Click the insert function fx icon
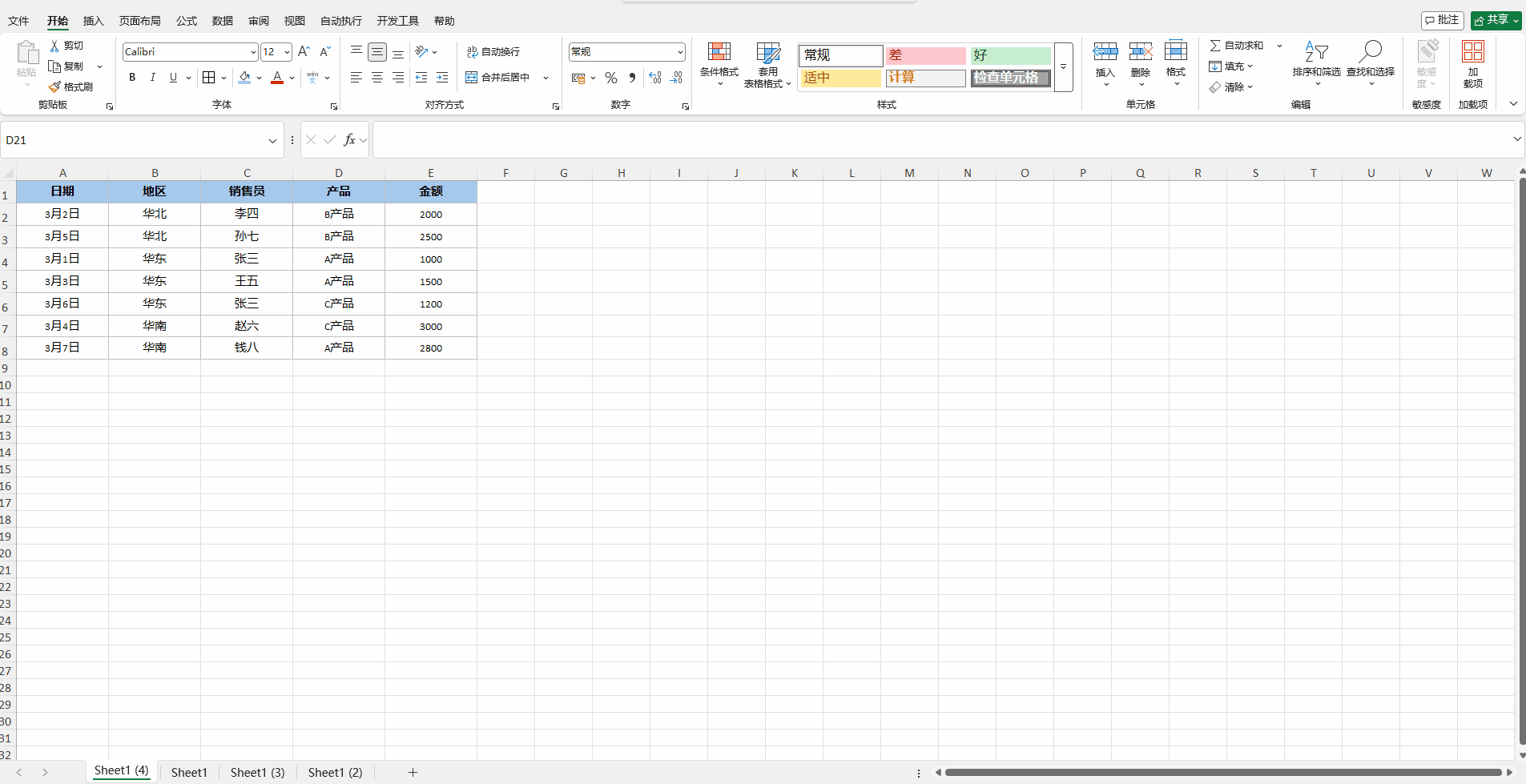The image size is (1526, 784). click(x=349, y=140)
